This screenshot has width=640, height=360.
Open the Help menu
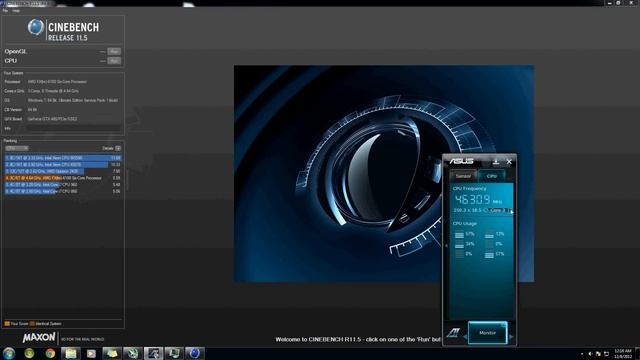click(x=16, y=11)
